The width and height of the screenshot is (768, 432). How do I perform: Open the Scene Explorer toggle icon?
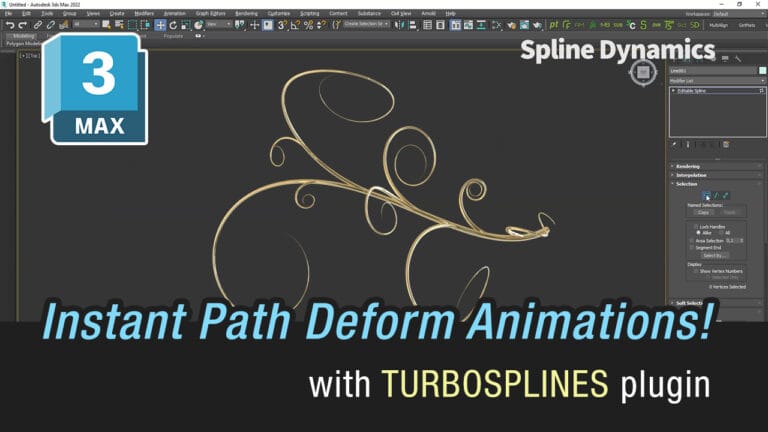[x=428, y=25]
